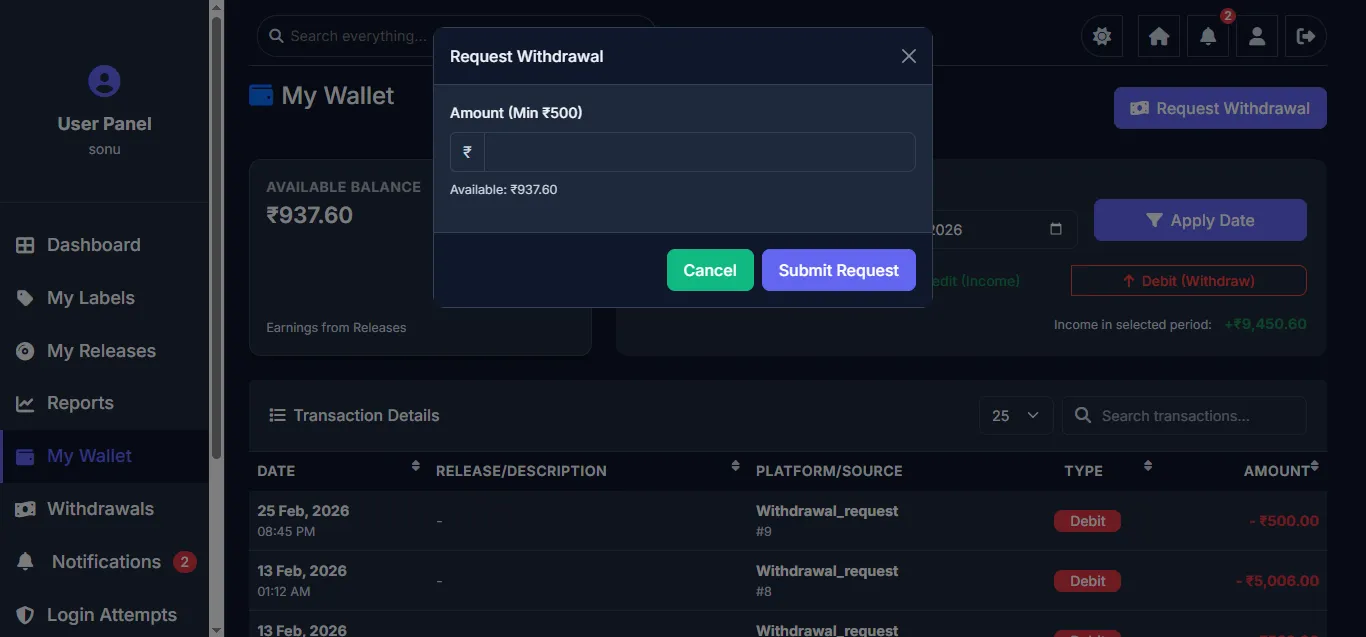This screenshot has height=637, width=1366.
Task: Open Login Attempts in sidebar
Action: click(104, 615)
